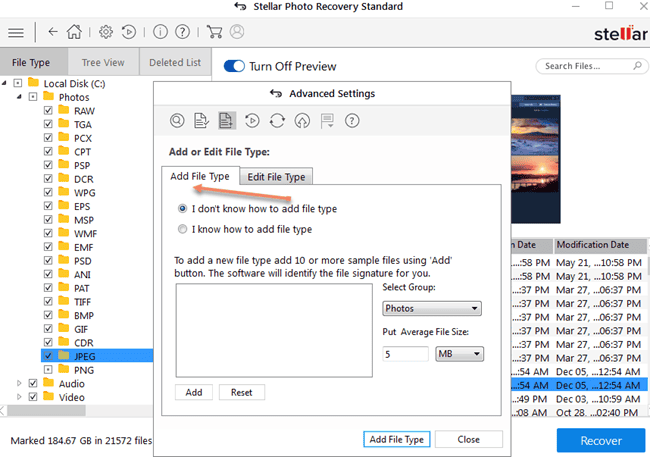Select the Edit File Type tab
This screenshot has height=457, width=650.
pyautogui.click(x=276, y=177)
